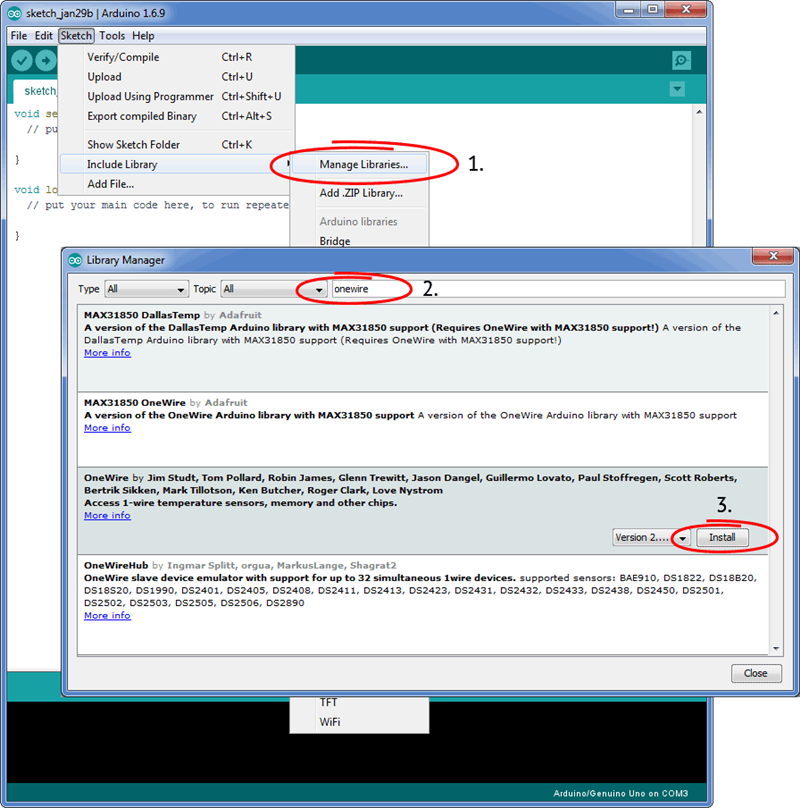Open the Serial Monitor magnifier icon
This screenshot has width=800, height=808.
tap(681, 61)
